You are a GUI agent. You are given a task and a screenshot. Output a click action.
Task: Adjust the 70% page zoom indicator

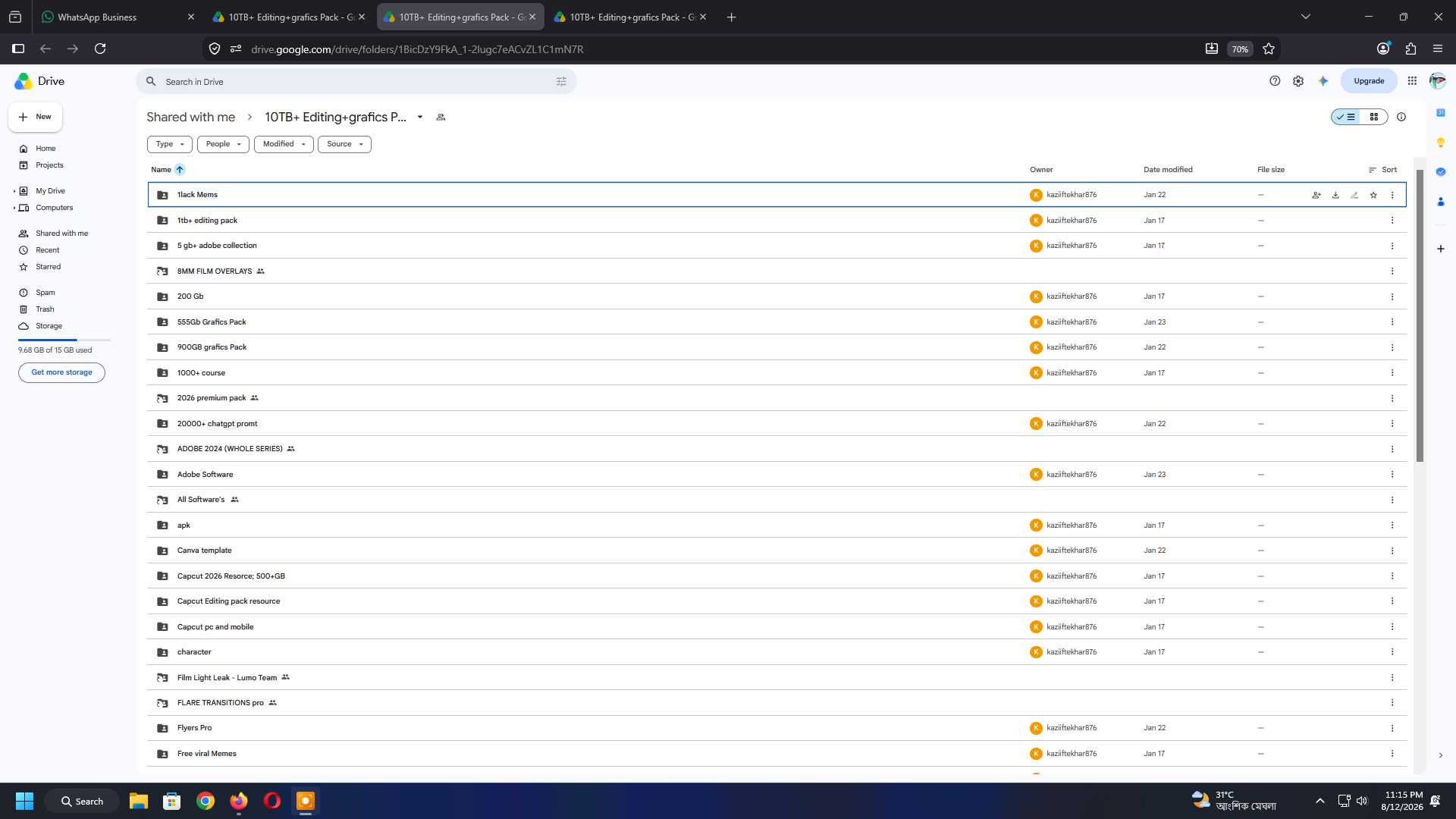[x=1240, y=49]
